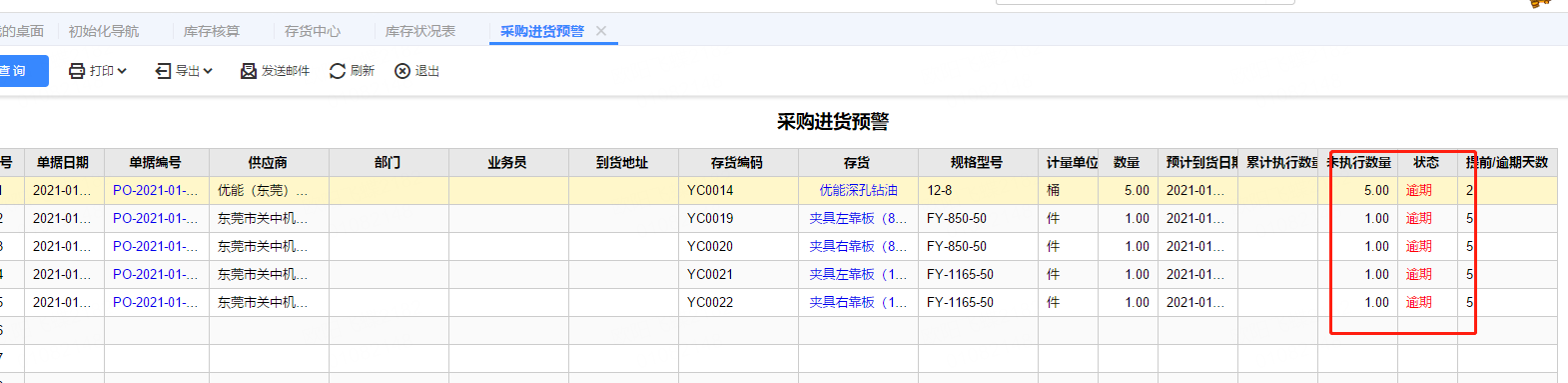Image resolution: width=1568 pixels, height=383 pixels.
Task: Click the 发送邮件 label
Action: pyautogui.click(x=286, y=71)
